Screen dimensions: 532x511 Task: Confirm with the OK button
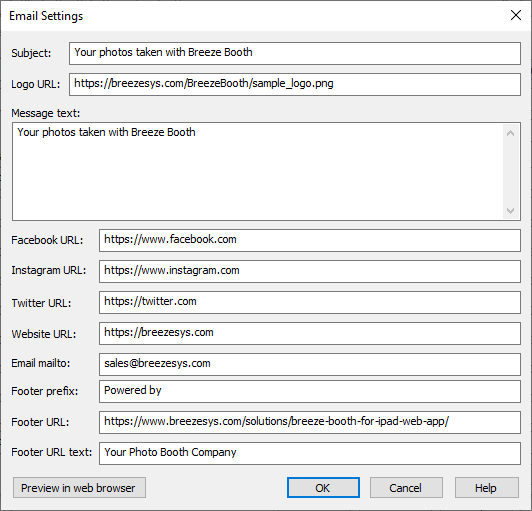pyautogui.click(x=323, y=488)
